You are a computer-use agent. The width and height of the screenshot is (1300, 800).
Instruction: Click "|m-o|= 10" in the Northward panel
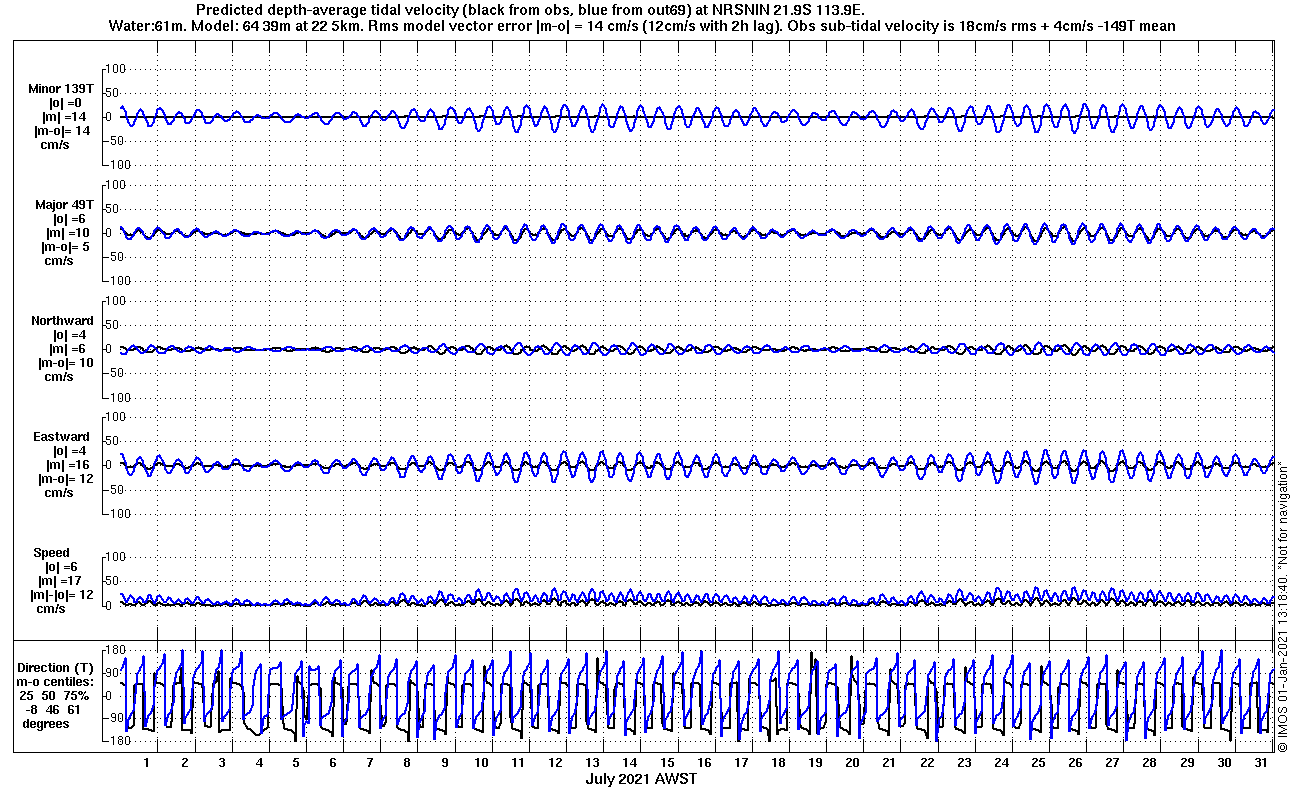(x=64, y=363)
